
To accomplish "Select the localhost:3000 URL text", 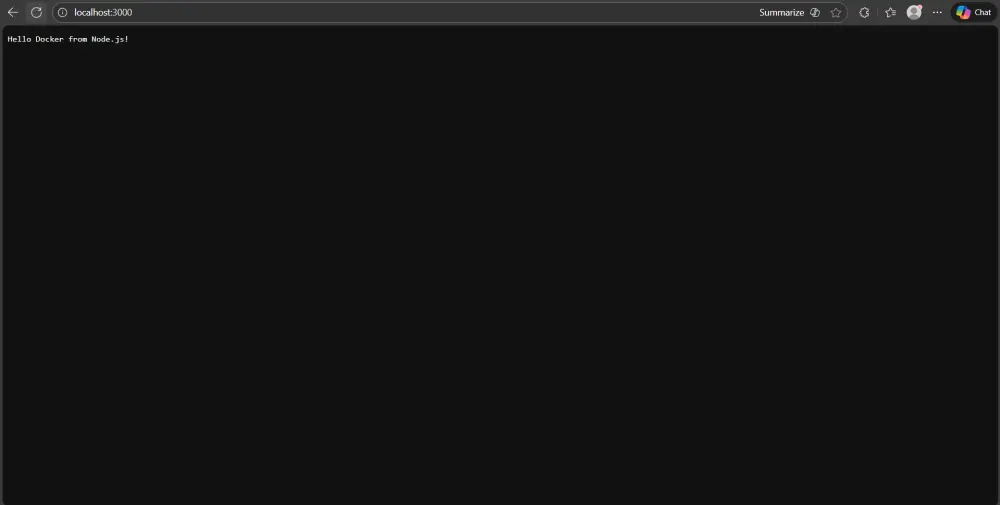I will click(103, 12).
